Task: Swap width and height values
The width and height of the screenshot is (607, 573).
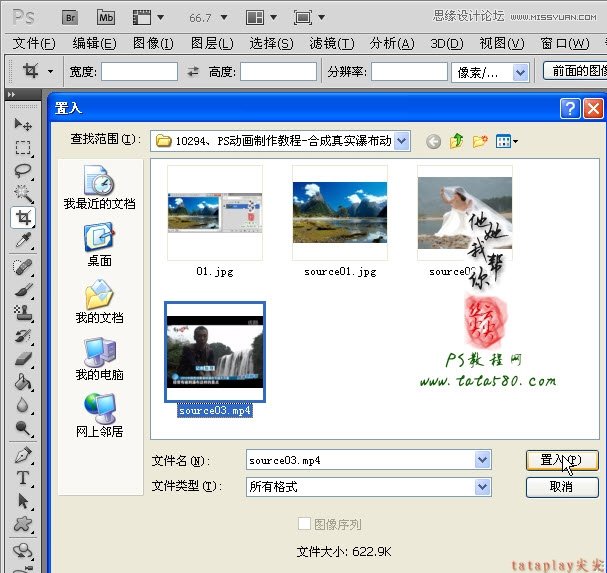Action: pos(193,72)
